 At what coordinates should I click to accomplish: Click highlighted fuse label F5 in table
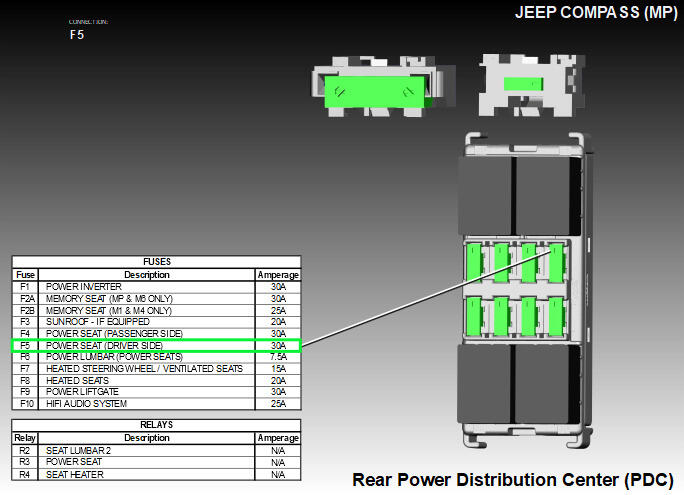click(x=25, y=345)
